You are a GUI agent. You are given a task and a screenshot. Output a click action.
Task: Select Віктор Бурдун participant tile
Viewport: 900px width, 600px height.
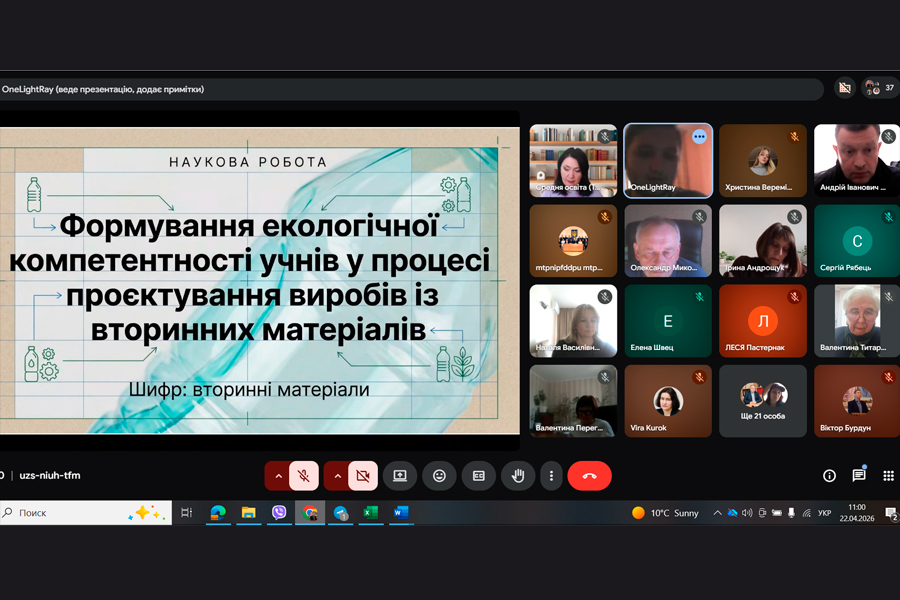(857, 401)
